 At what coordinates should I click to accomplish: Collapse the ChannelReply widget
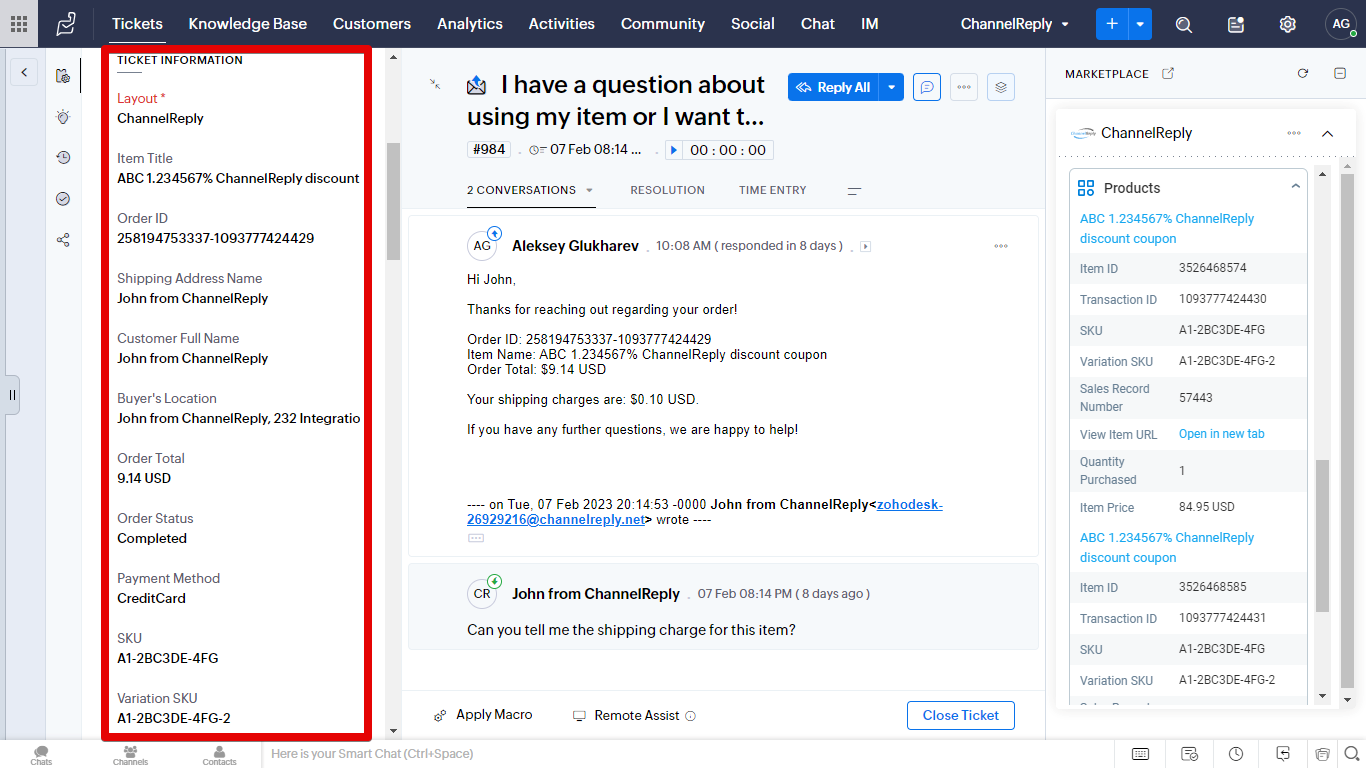[x=1327, y=133]
